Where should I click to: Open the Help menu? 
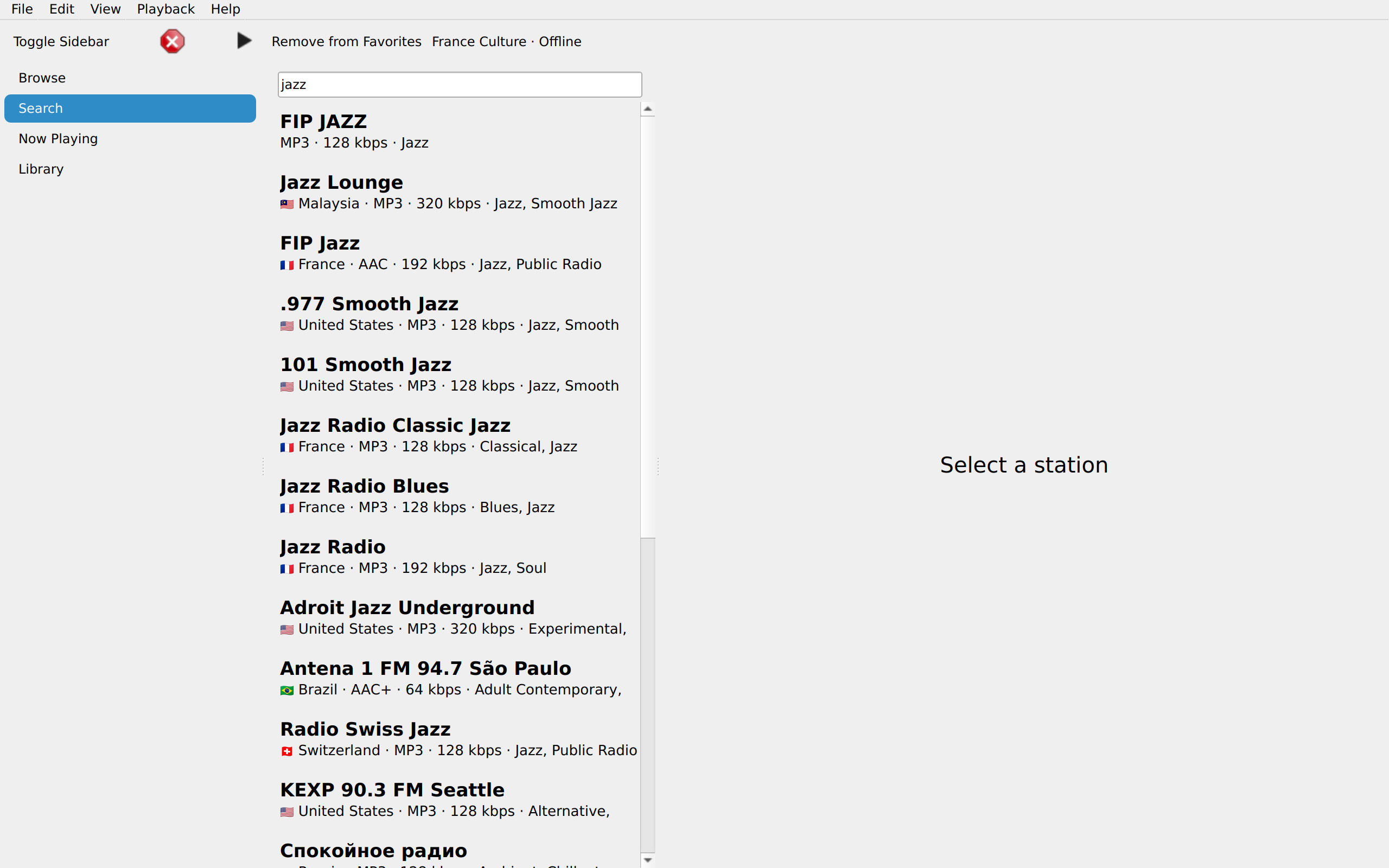(x=225, y=9)
